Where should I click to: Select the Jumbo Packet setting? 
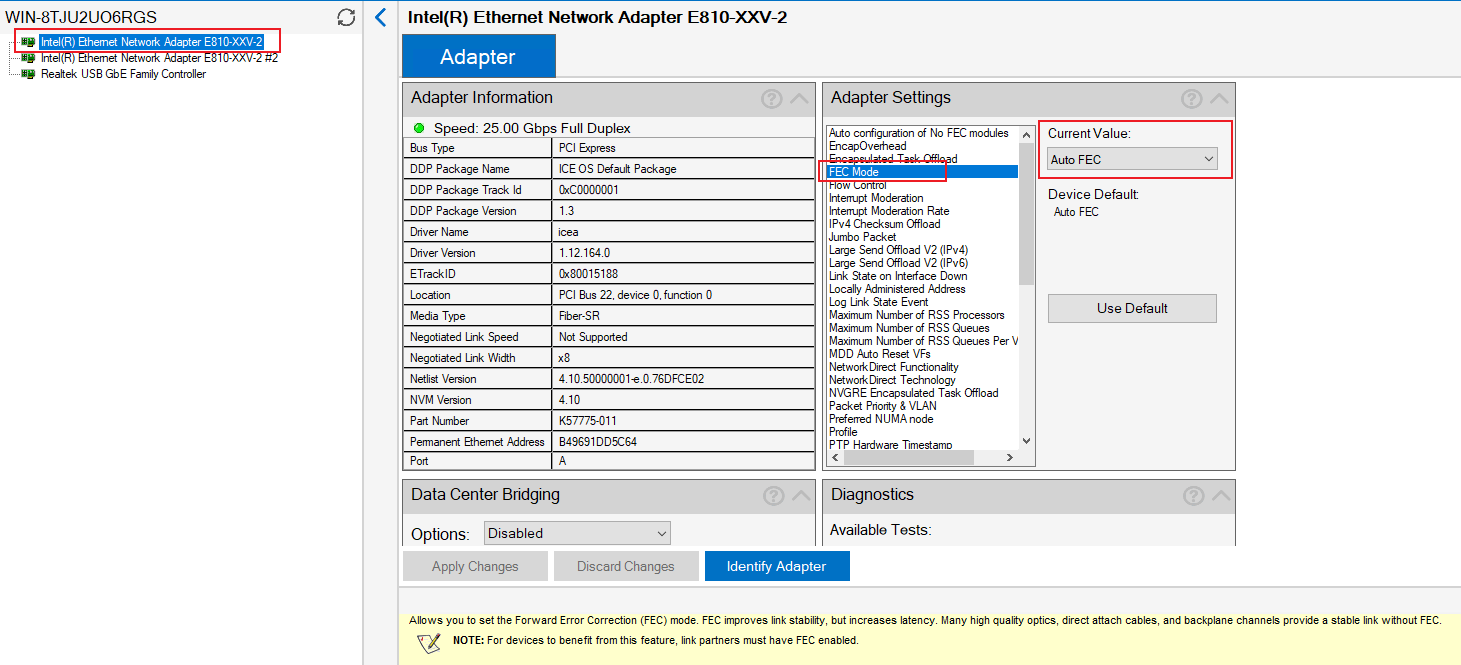863,237
